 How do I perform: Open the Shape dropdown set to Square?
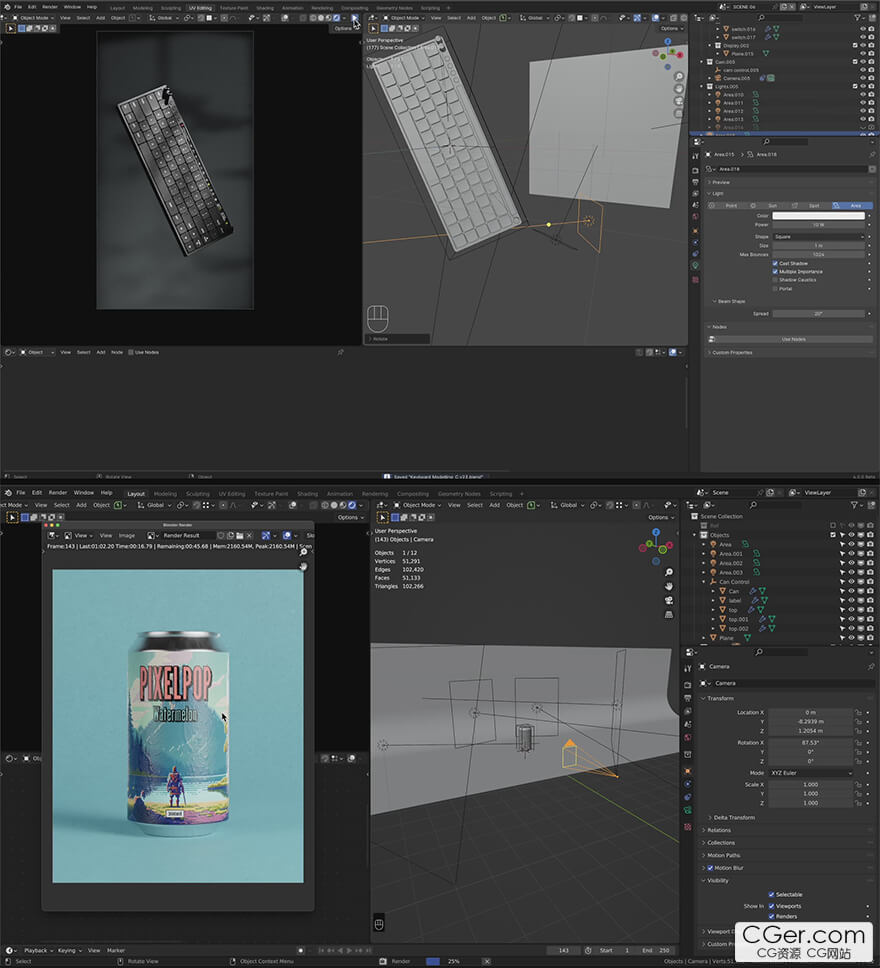click(x=818, y=236)
